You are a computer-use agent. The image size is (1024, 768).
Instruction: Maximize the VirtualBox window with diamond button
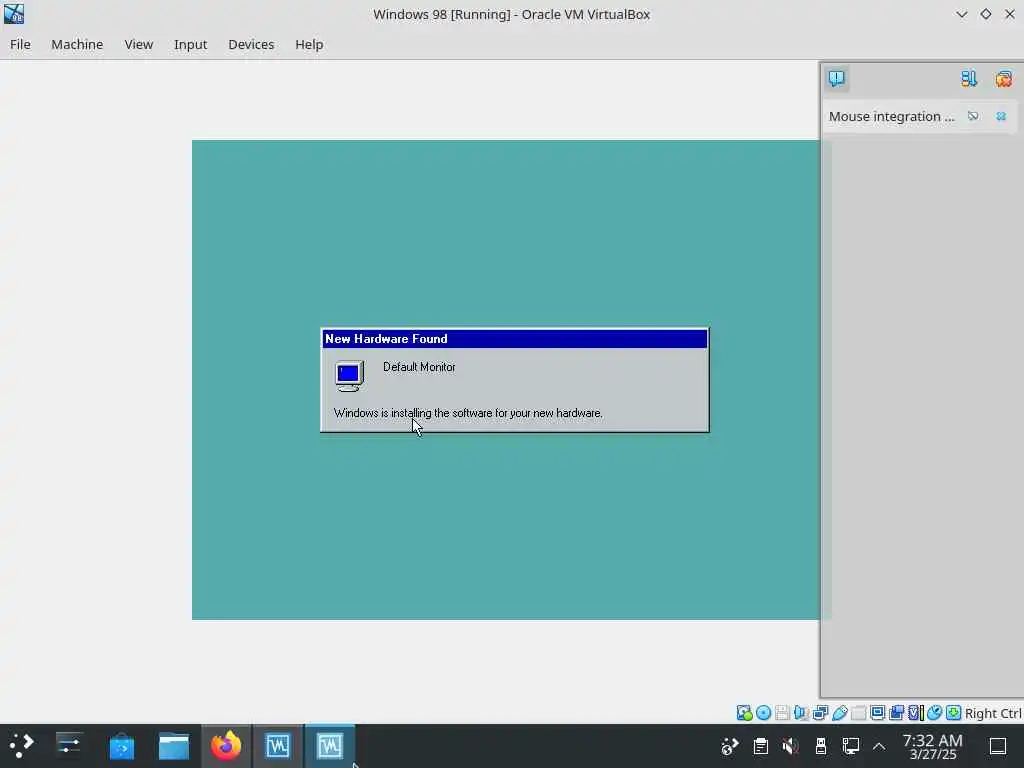985,14
